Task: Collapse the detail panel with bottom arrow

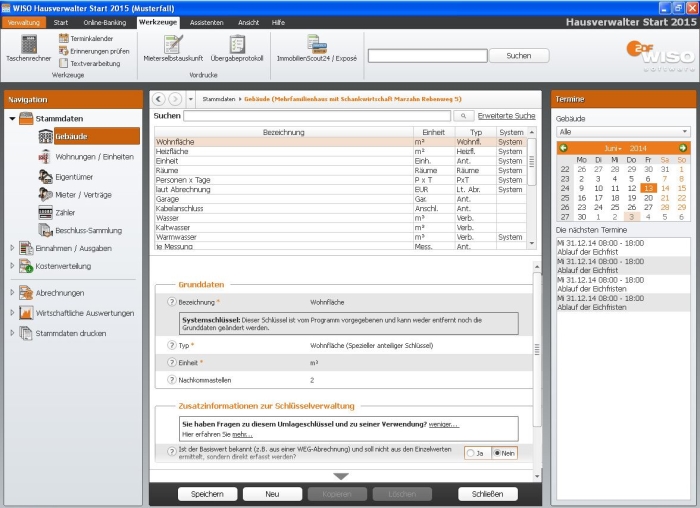Action: (x=341, y=477)
